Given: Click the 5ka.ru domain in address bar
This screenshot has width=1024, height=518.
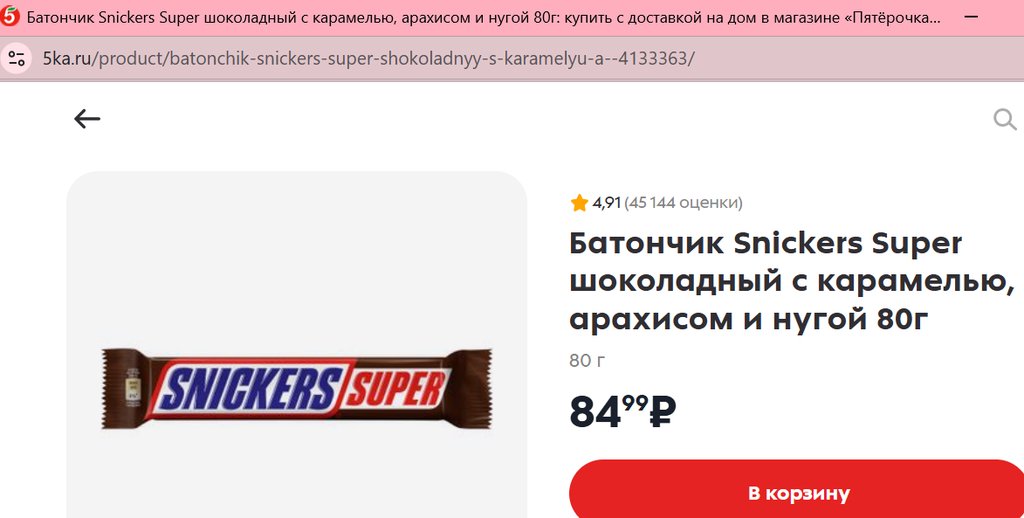Looking at the screenshot, I should (x=67, y=59).
